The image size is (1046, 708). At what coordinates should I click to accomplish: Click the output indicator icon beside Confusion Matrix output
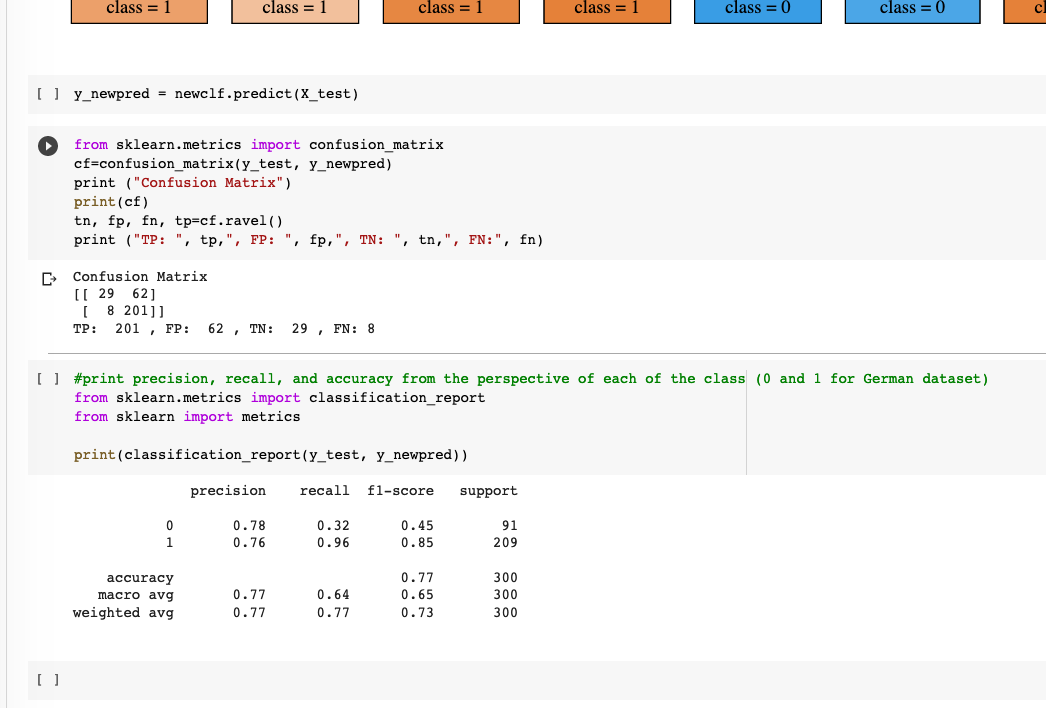click(x=47, y=277)
